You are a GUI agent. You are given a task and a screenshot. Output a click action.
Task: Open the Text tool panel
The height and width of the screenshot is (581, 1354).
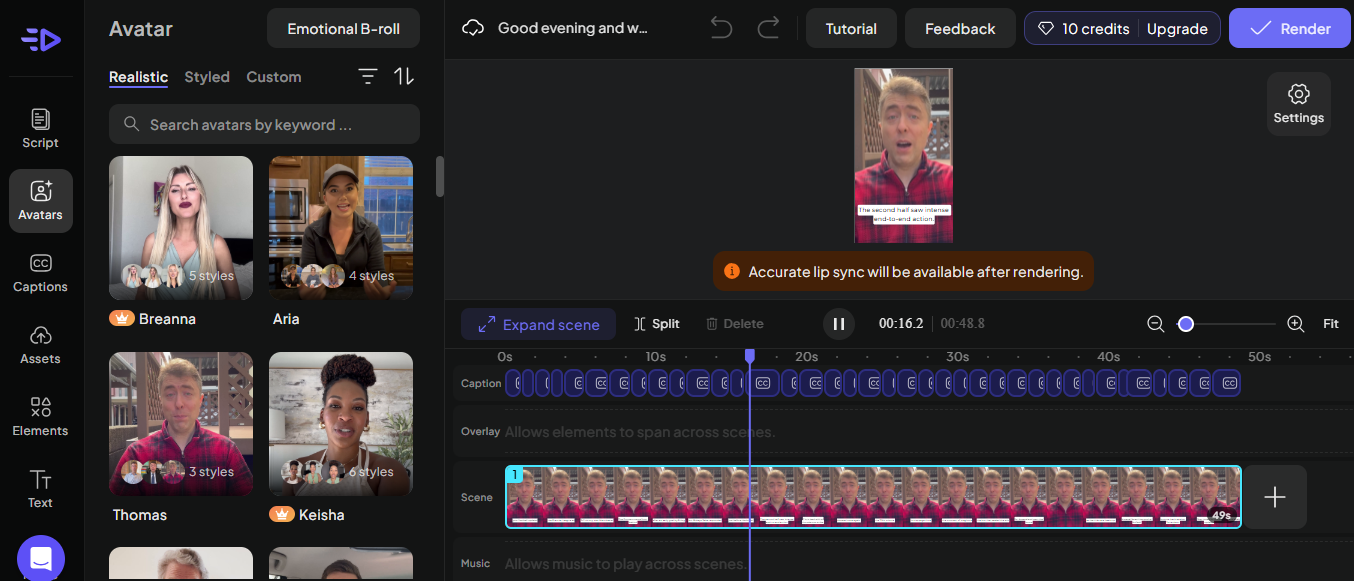pos(40,489)
